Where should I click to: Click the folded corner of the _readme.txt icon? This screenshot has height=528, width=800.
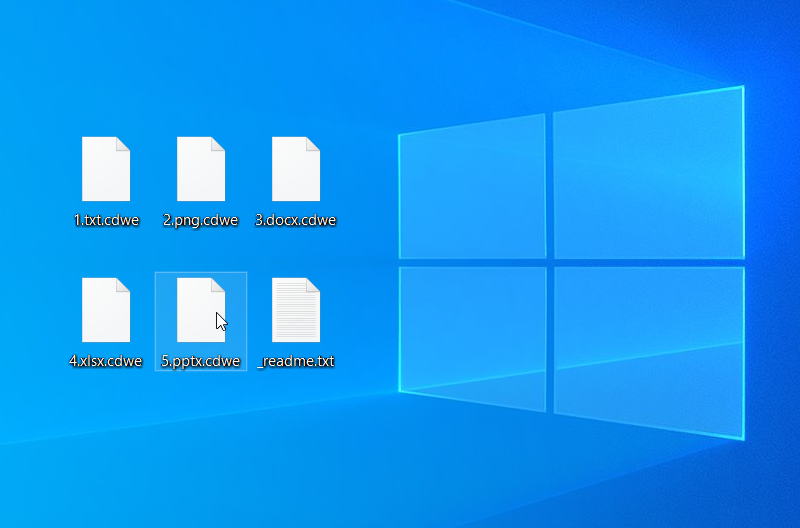point(314,284)
